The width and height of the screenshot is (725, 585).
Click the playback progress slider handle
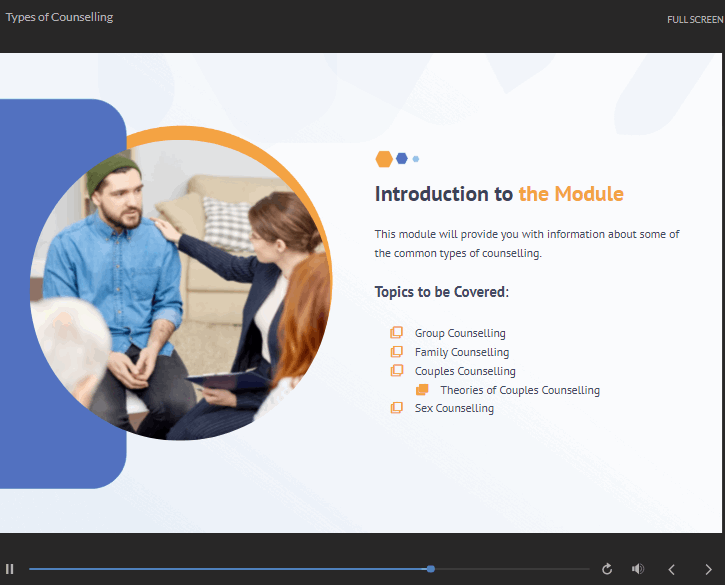click(430, 569)
